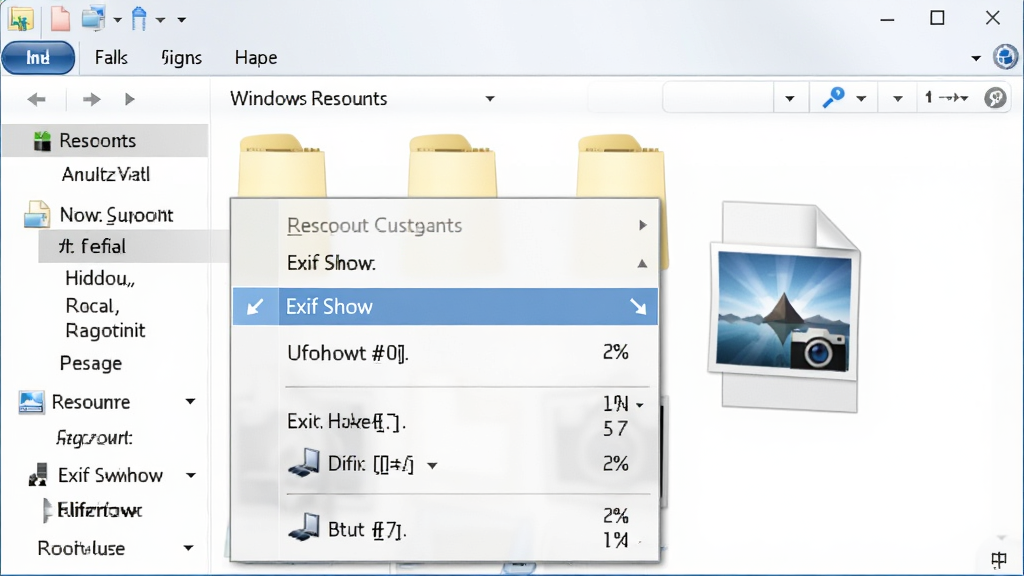Open the middle folder in the file view
This screenshot has height=576, width=1024.
(452, 166)
